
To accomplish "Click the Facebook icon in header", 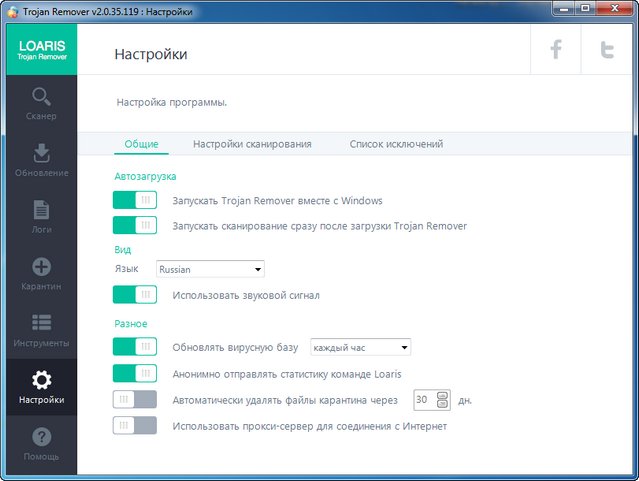I will point(557,51).
